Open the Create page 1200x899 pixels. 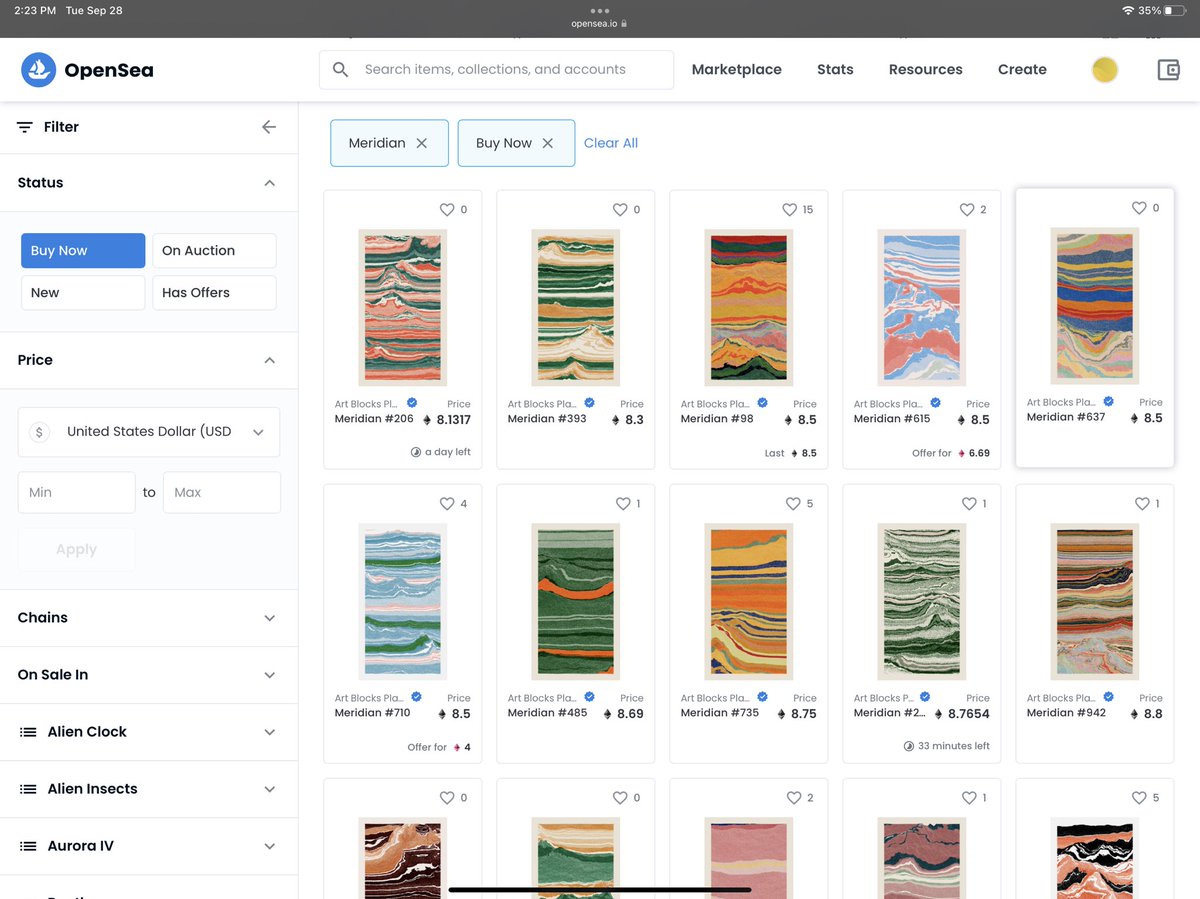[1022, 70]
